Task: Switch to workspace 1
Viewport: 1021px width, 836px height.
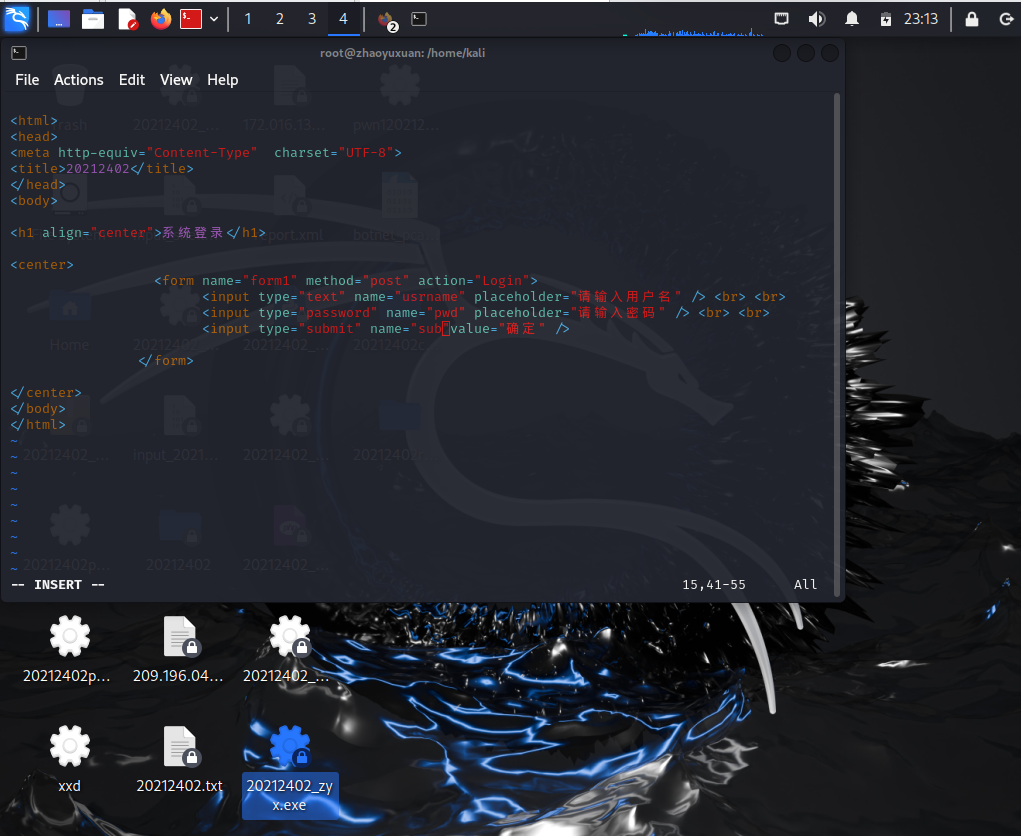Action: click(247, 20)
